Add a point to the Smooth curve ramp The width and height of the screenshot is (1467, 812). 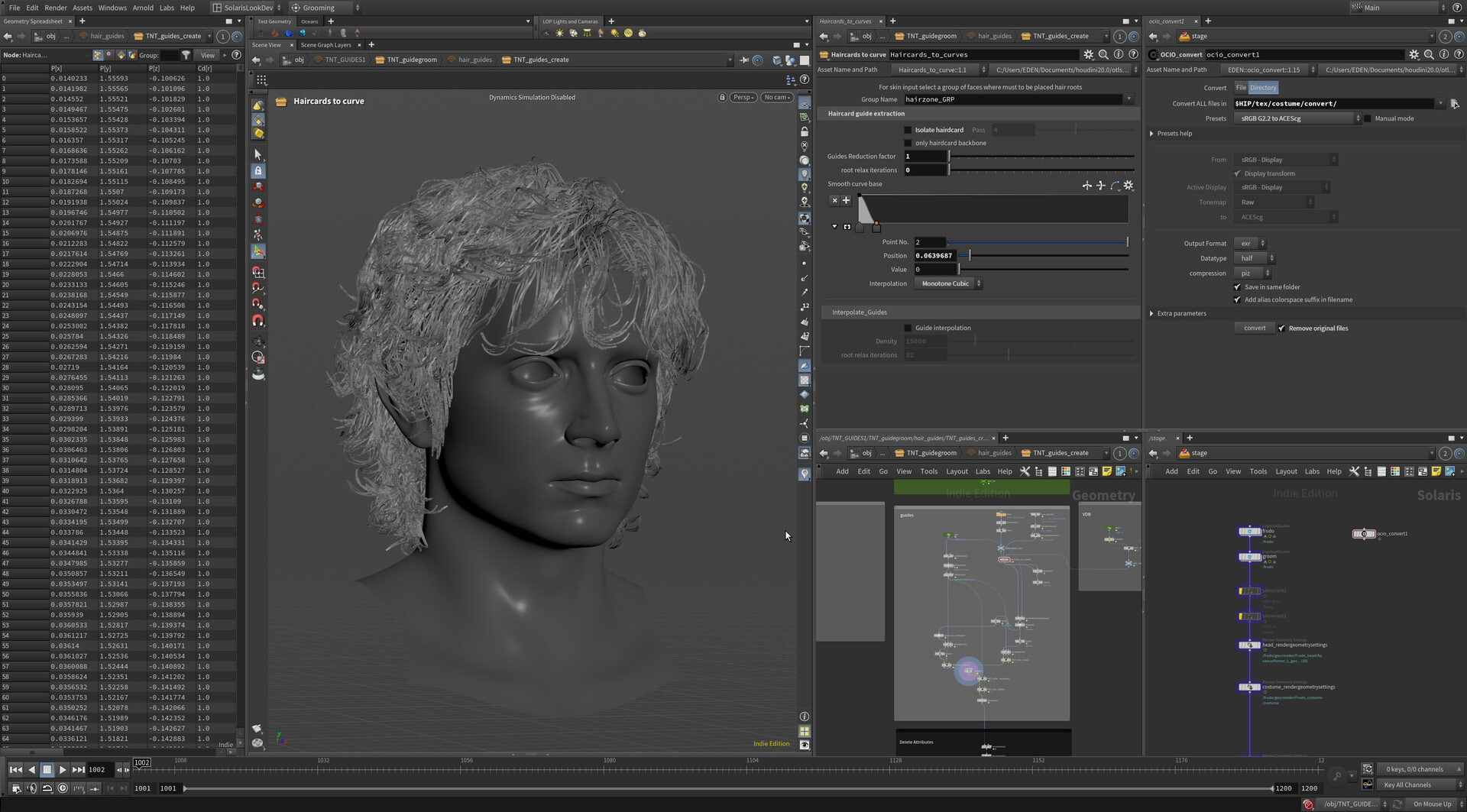(846, 200)
